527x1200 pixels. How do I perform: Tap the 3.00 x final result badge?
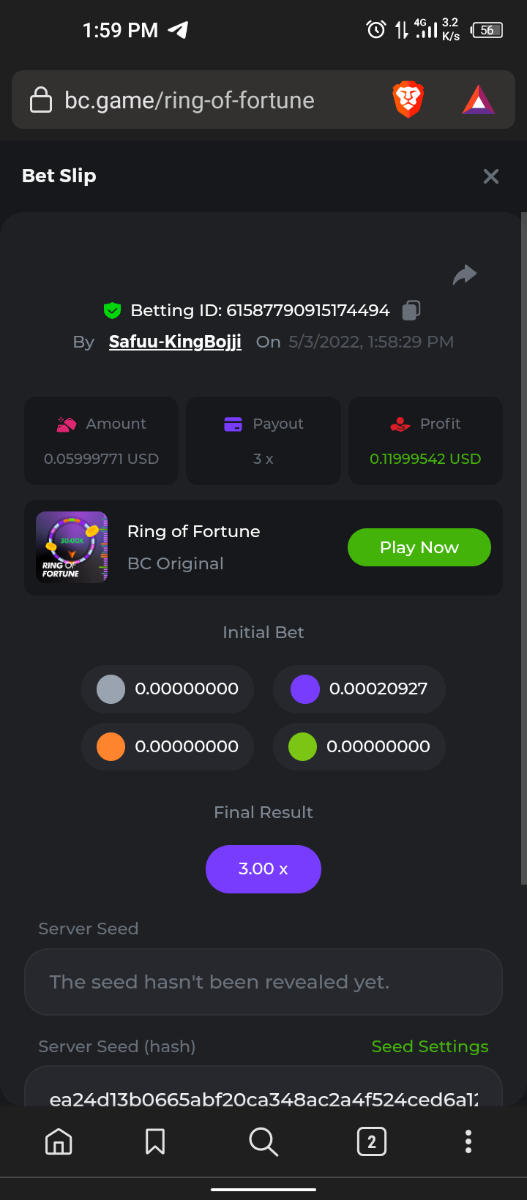(x=263, y=869)
